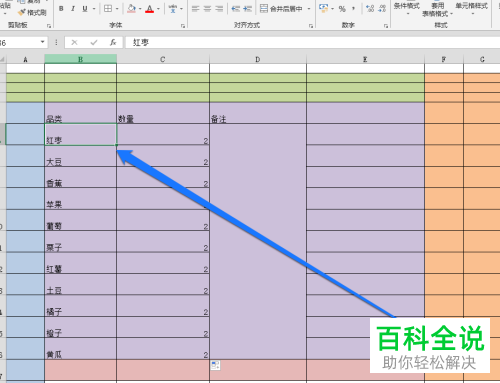Open Insert Function fx
This screenshot has width=500, height=383.
[x=113, y=42]
